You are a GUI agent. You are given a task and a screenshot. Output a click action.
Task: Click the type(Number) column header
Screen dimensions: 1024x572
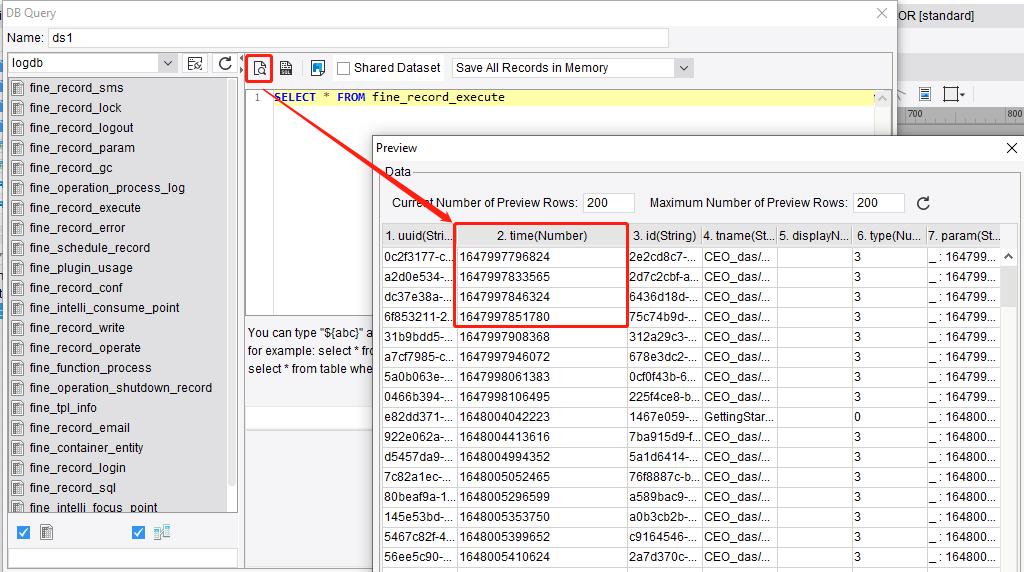(889, 236)
